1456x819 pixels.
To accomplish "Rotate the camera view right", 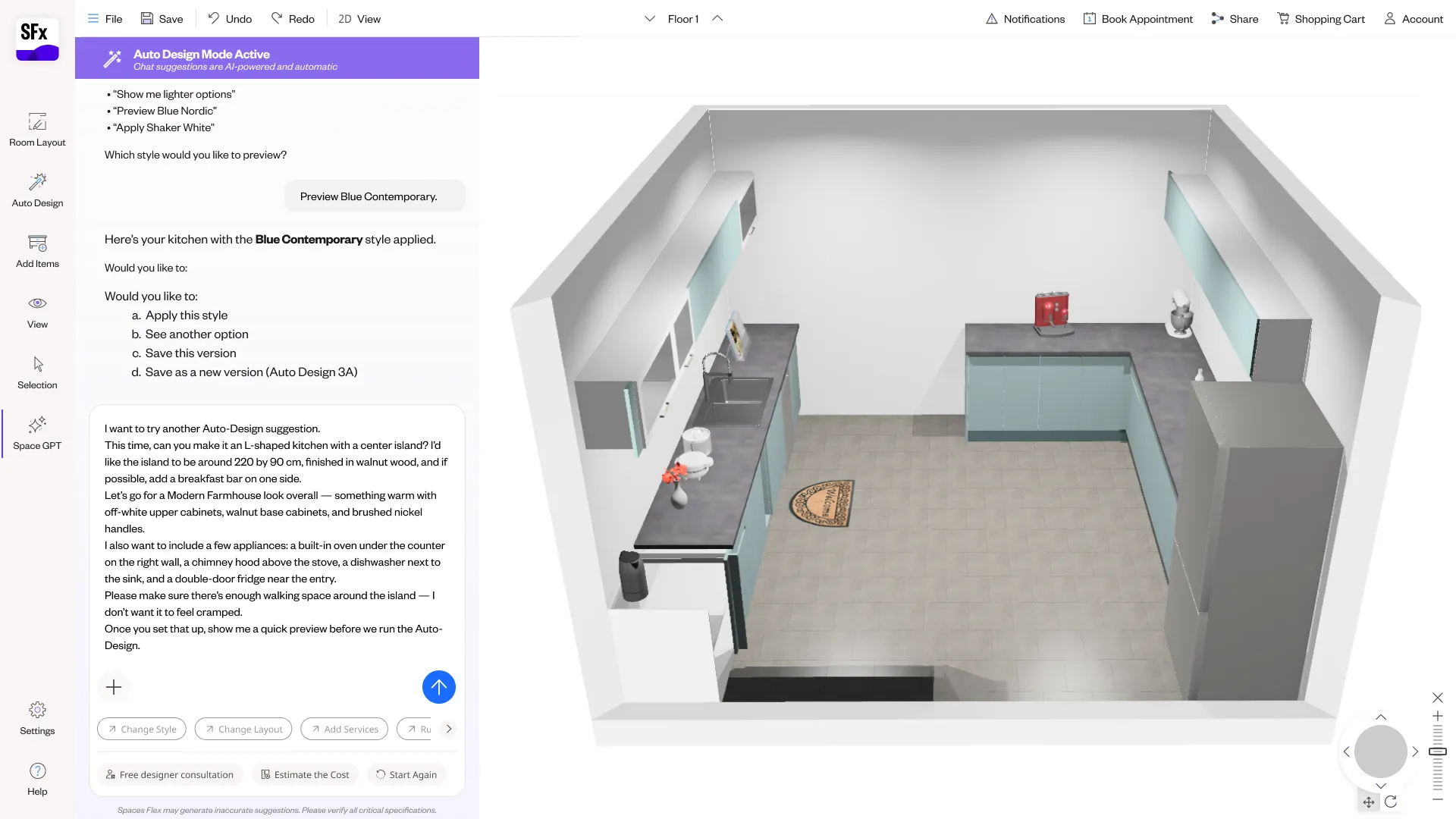I will (1415, 752).
